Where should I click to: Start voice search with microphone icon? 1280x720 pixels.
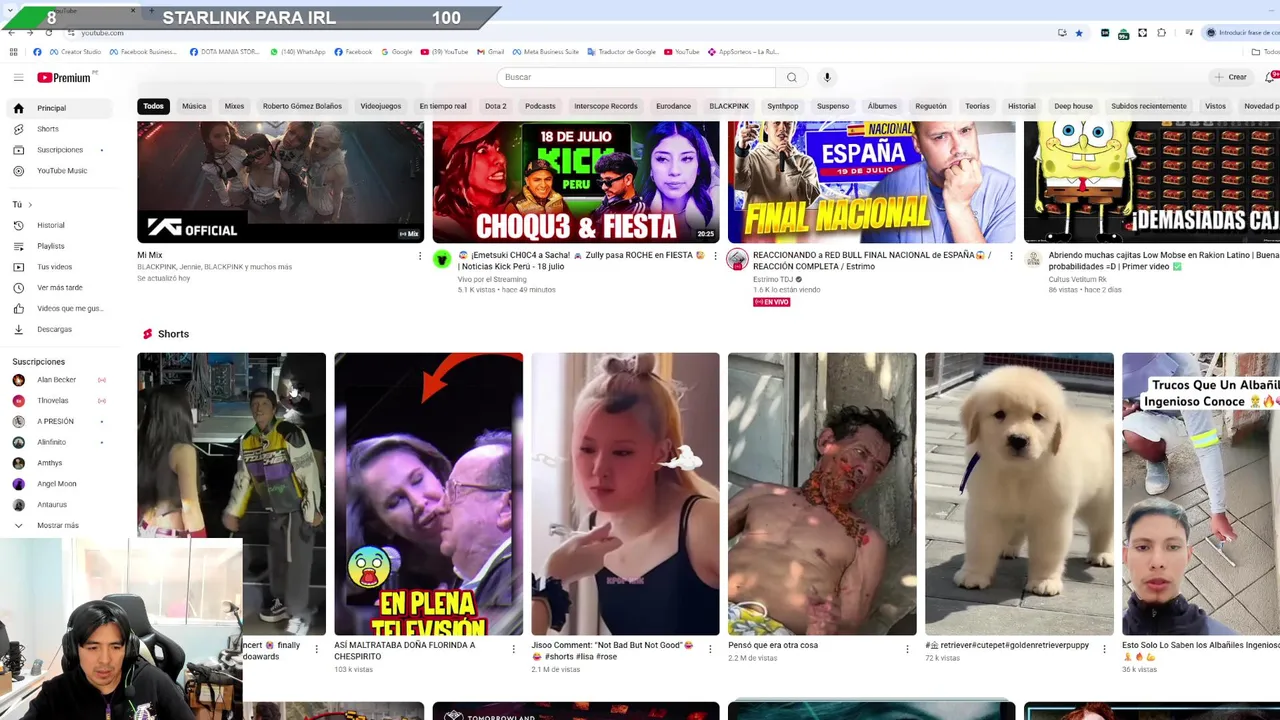click(x=827, y=77)
